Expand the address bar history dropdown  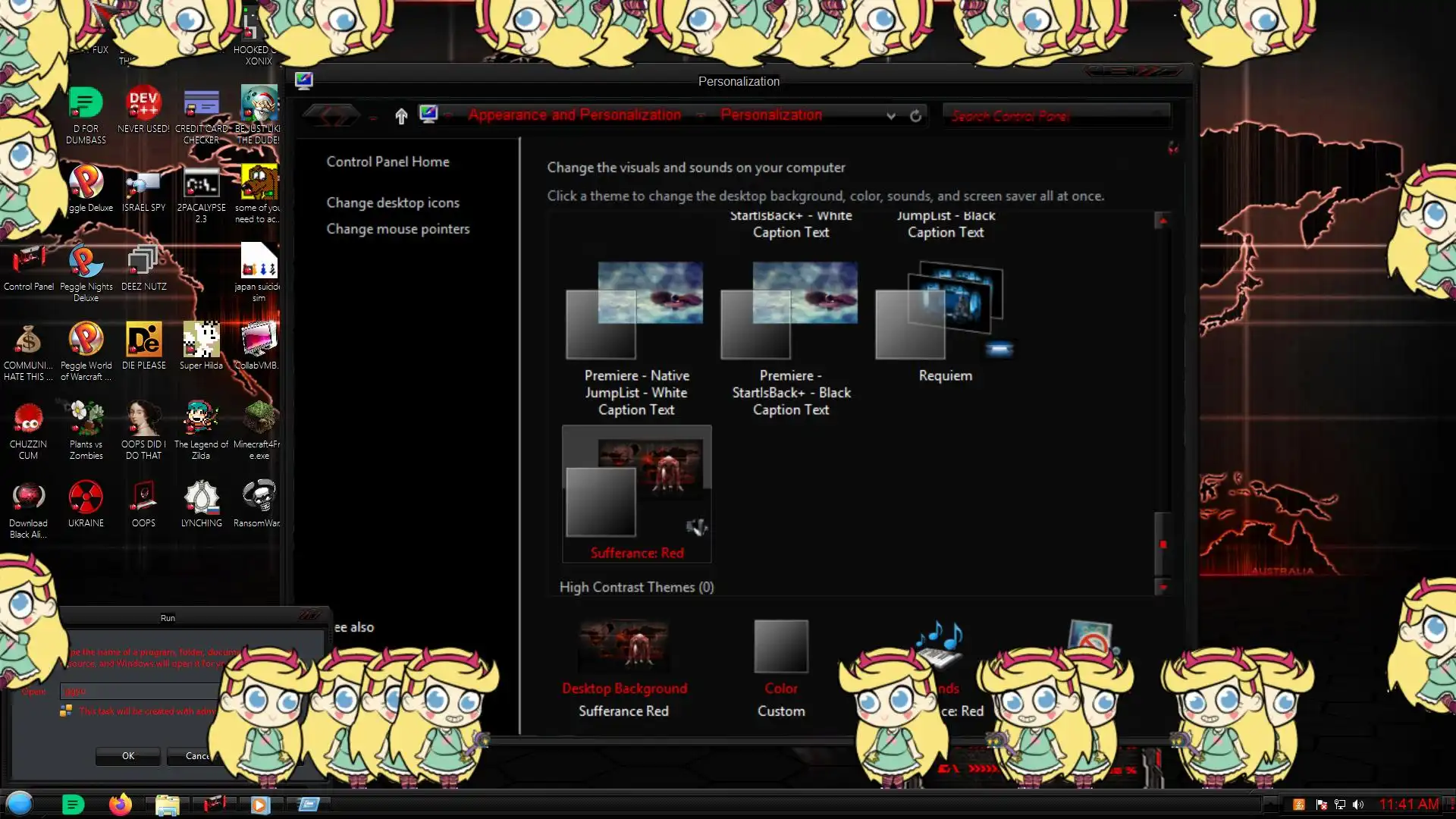(891, 116)
